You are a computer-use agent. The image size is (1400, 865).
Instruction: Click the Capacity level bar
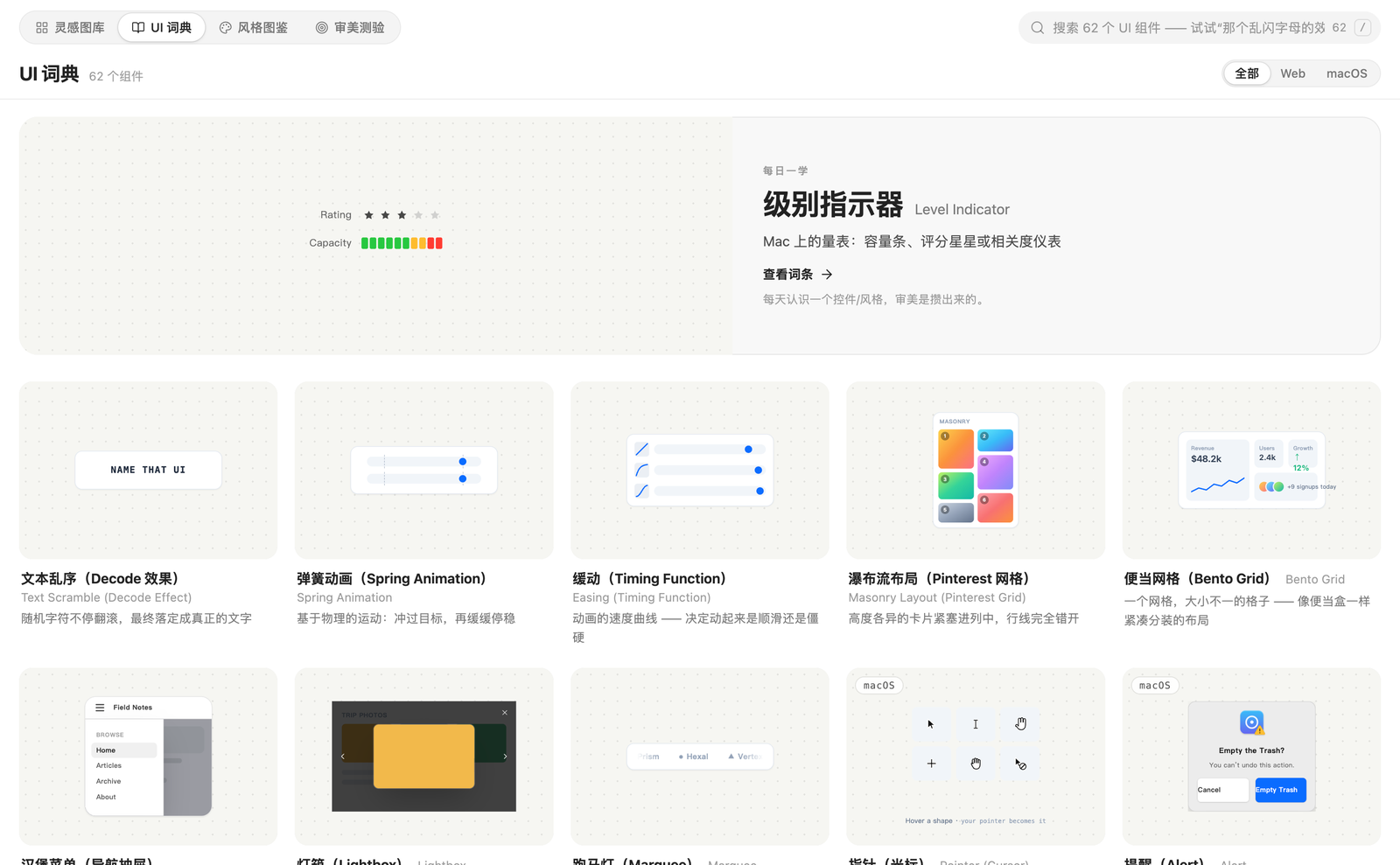click(x=402, y=243)
